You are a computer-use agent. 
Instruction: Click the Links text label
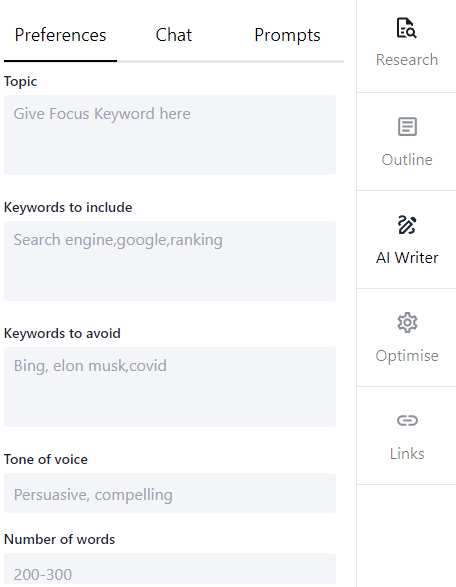tap(407, 454)
